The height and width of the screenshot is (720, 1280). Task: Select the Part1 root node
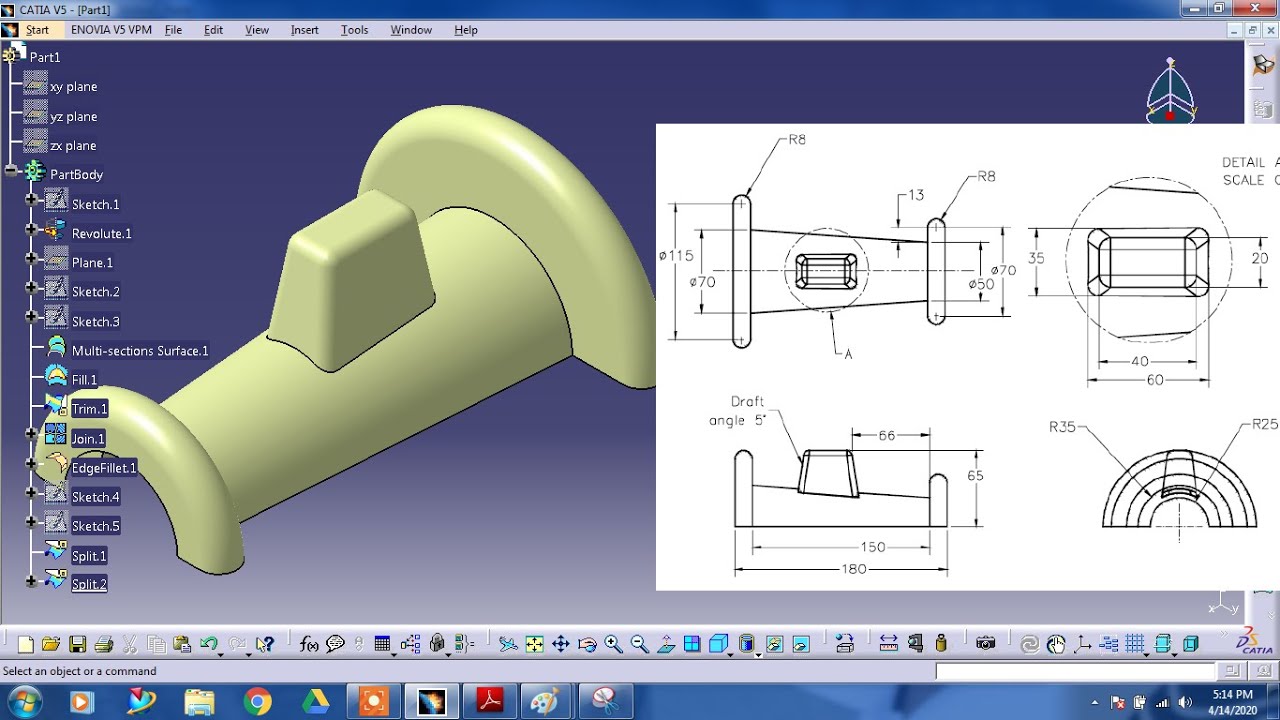tap(45, 57)
